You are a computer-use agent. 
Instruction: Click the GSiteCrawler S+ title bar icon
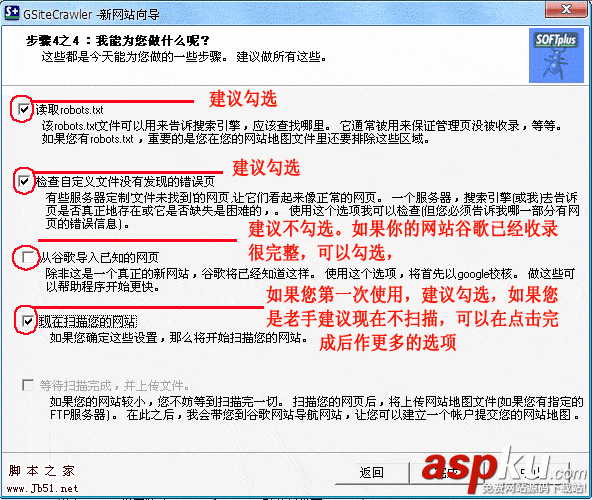(11, 13)
